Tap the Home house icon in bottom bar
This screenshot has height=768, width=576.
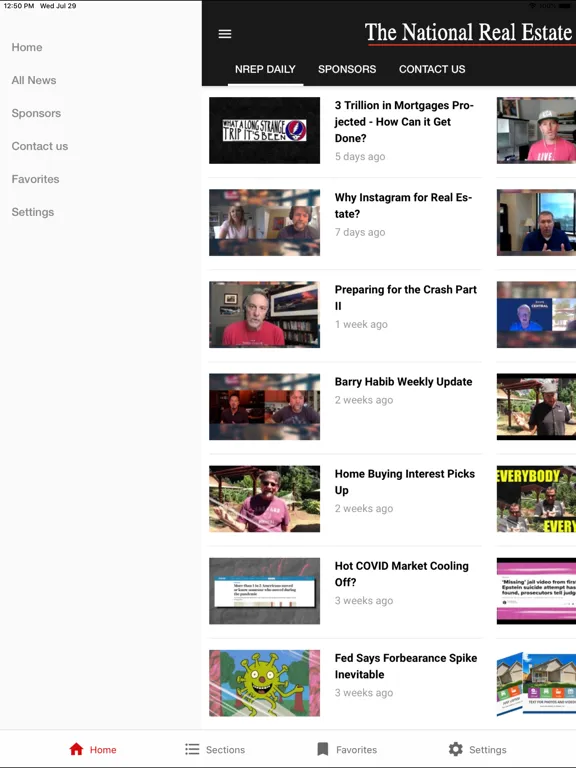coord(76,749)
